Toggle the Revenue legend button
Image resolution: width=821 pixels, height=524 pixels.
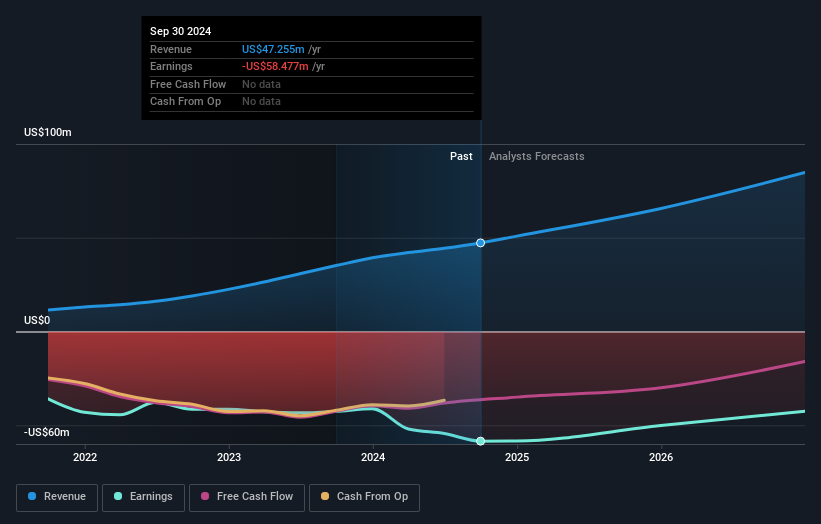57,497
